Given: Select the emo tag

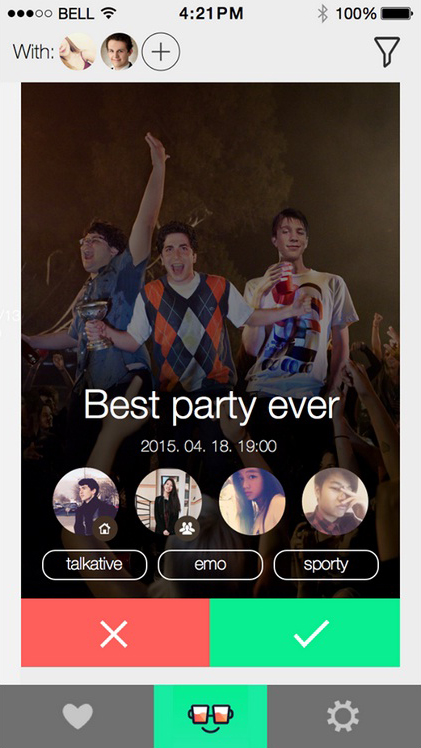Looking at the screenshot, I should (210, 565).
